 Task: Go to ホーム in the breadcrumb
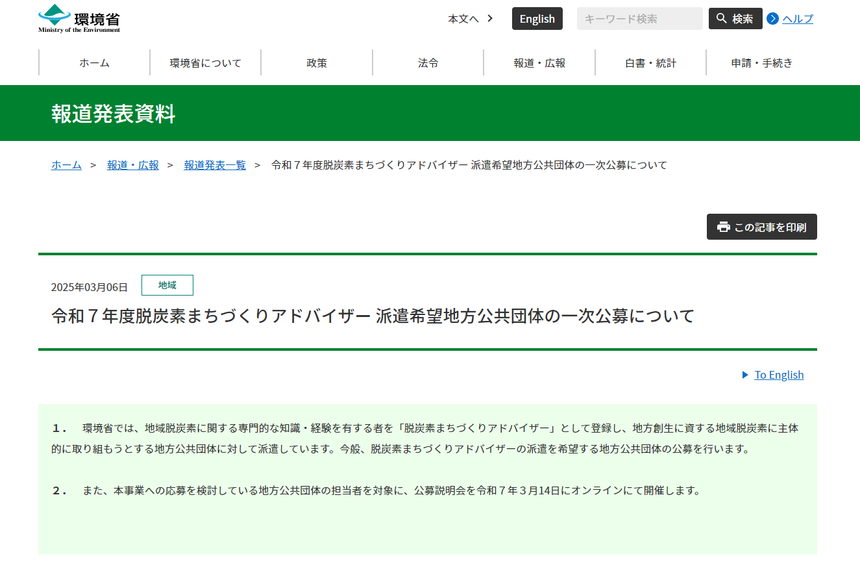66,165
